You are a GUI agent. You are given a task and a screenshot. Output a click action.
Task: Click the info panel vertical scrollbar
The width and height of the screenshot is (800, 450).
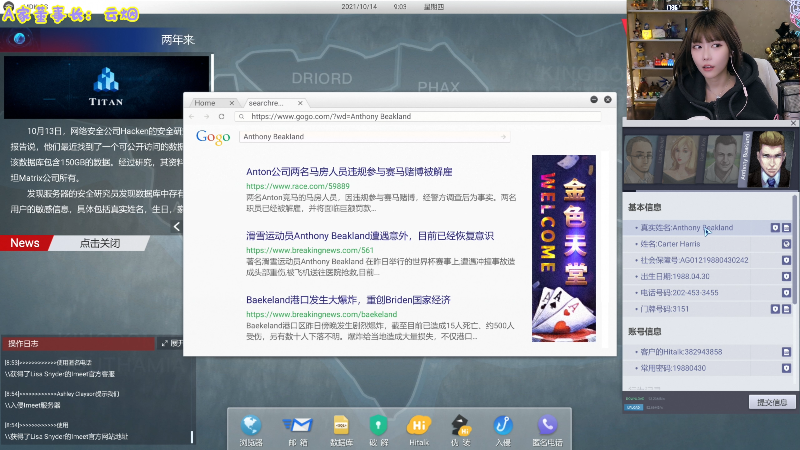(795, 248)
